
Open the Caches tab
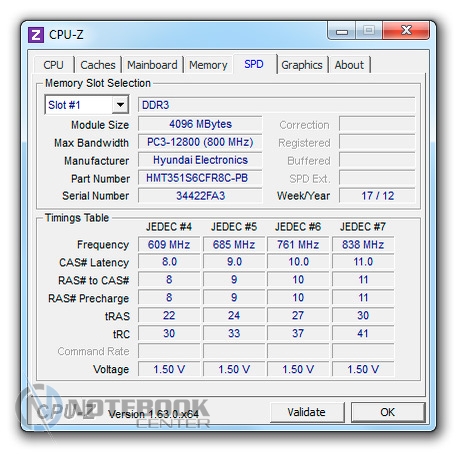tap(98, 65)
